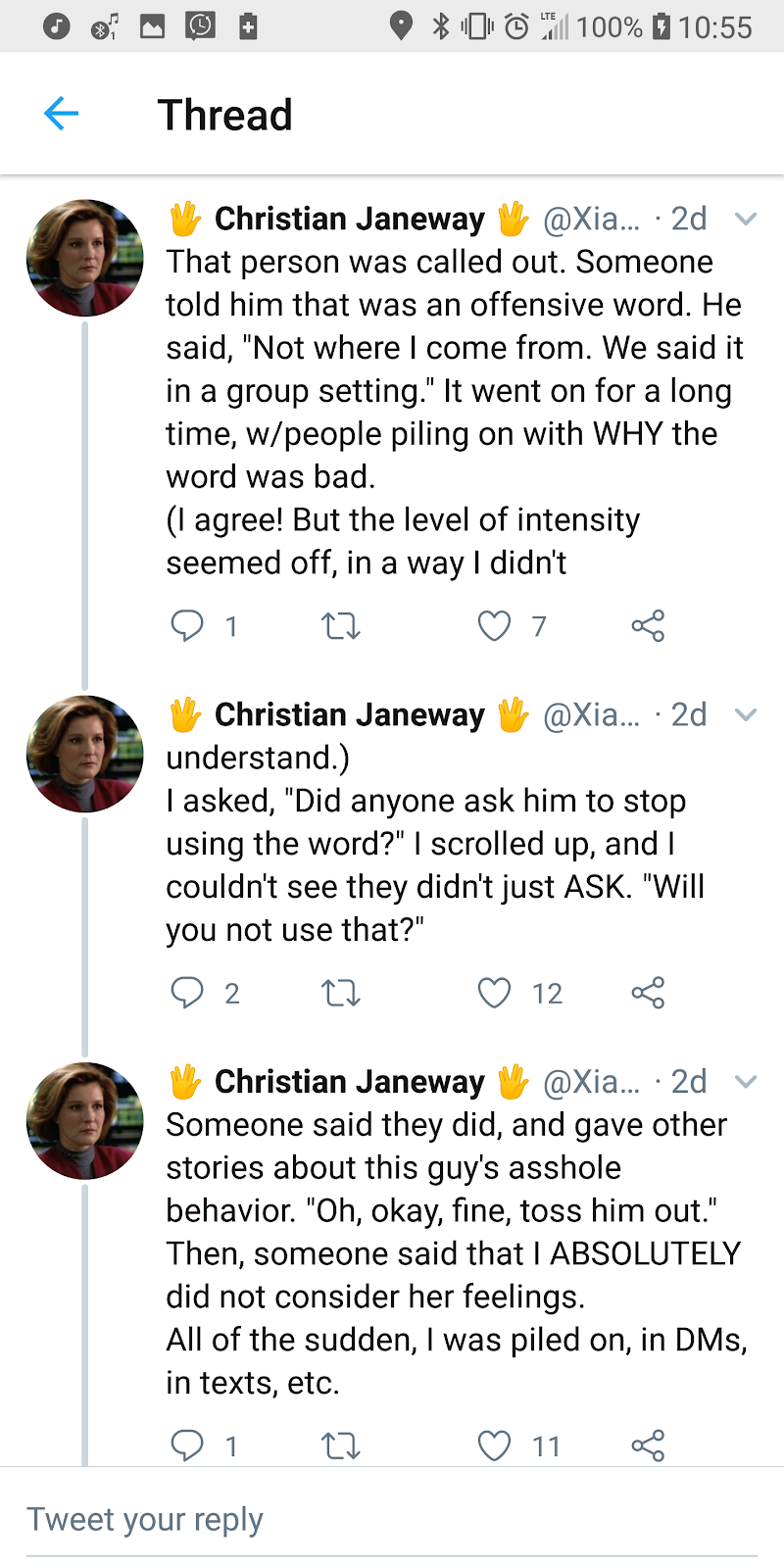Screen dimensions: 784x1568
Task: Share the third tweet
Action: 648,1445
